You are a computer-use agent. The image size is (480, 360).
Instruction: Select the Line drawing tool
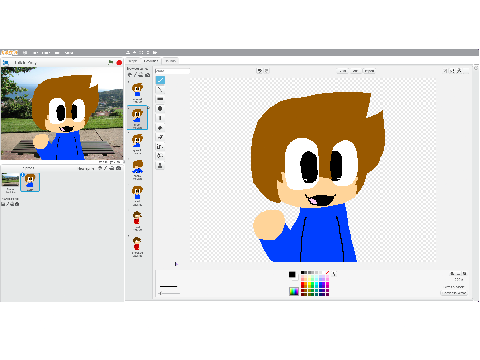(160, 89)
